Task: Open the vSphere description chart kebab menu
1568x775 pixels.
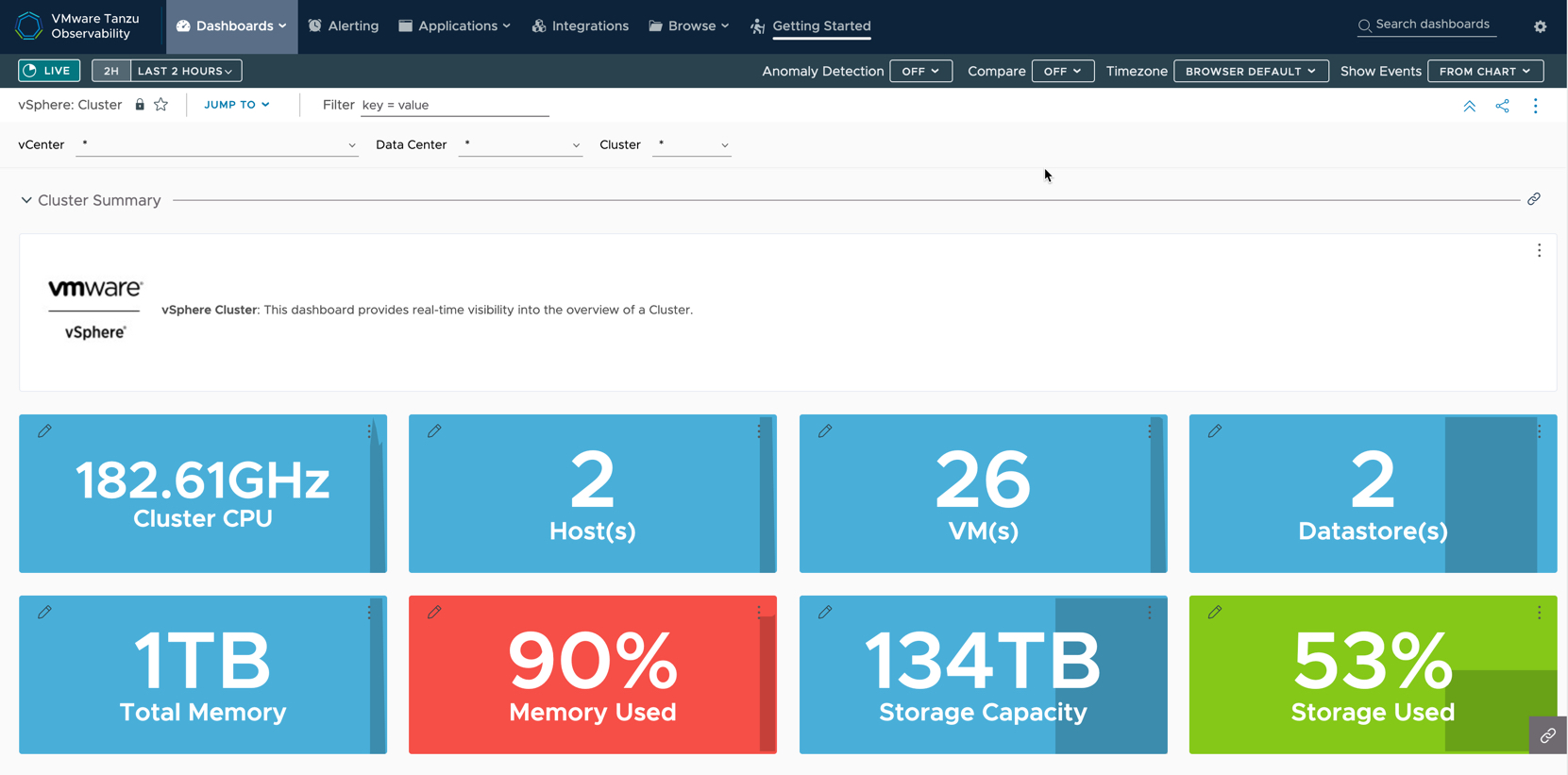Action: (x=1539, y=250)
